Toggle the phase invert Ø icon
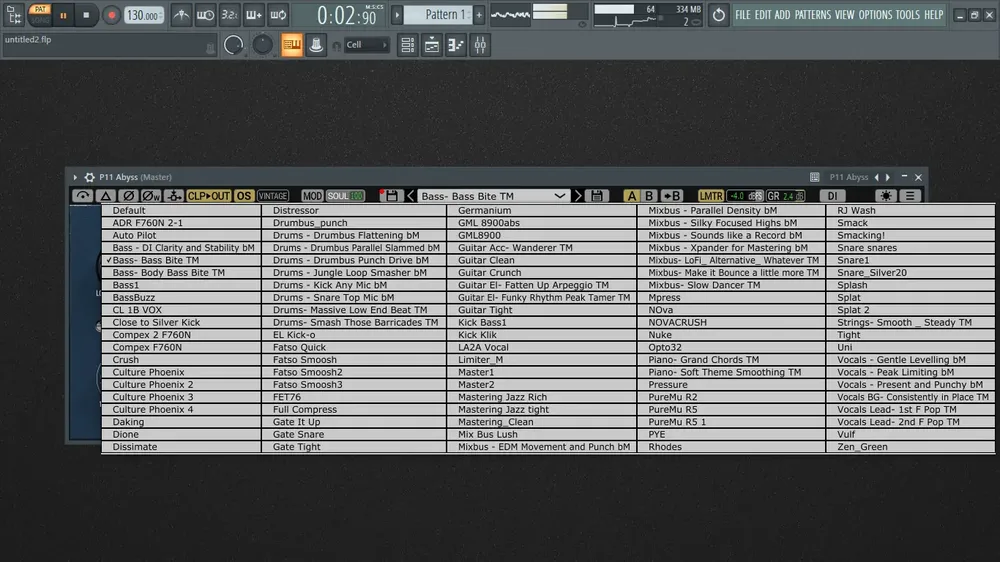 pos(128,196)
